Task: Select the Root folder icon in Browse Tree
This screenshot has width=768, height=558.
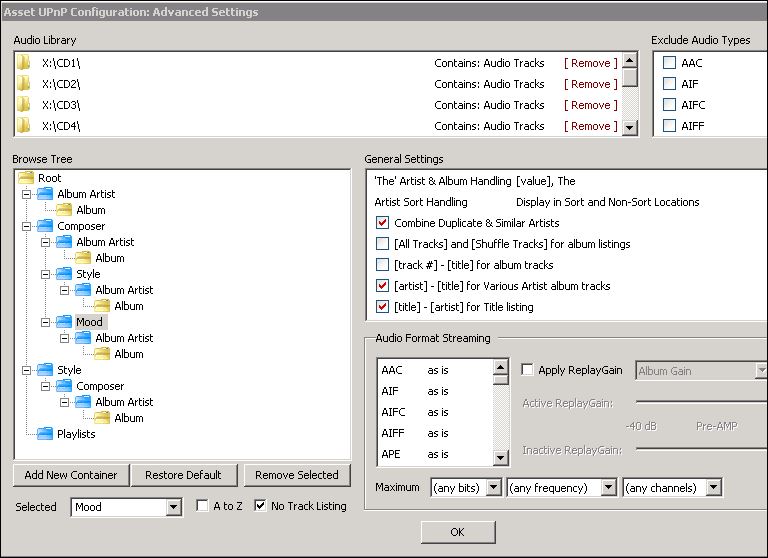Action: click(27, 178)
